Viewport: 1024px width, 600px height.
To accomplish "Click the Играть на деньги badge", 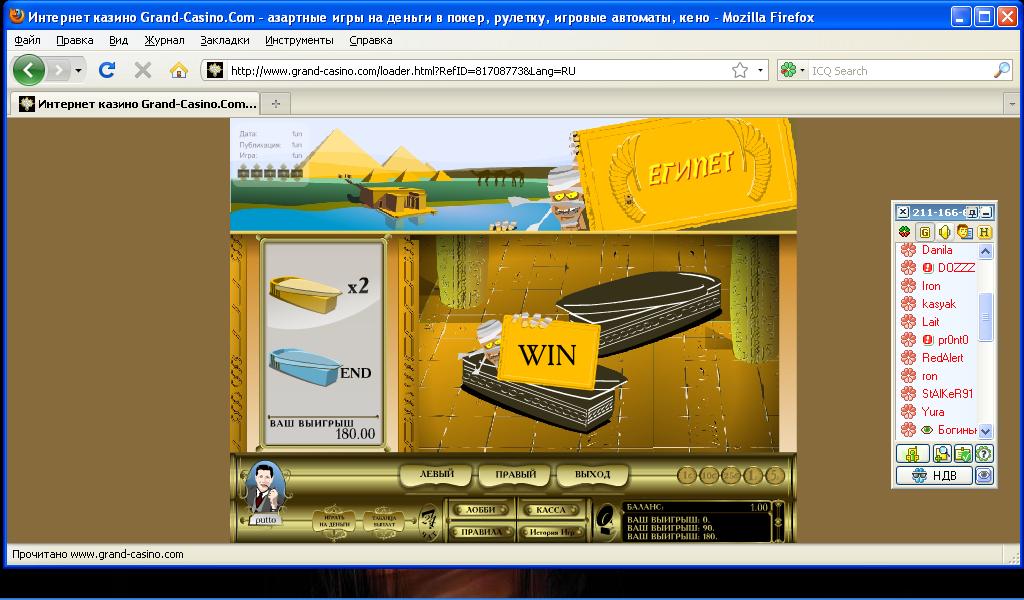I will tap(334, 521).
